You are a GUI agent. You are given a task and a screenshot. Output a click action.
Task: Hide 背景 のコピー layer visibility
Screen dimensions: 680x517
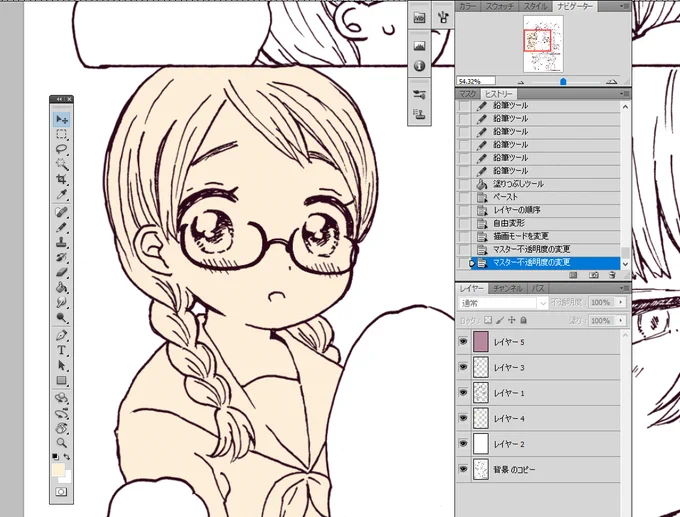tap(463, 469)
